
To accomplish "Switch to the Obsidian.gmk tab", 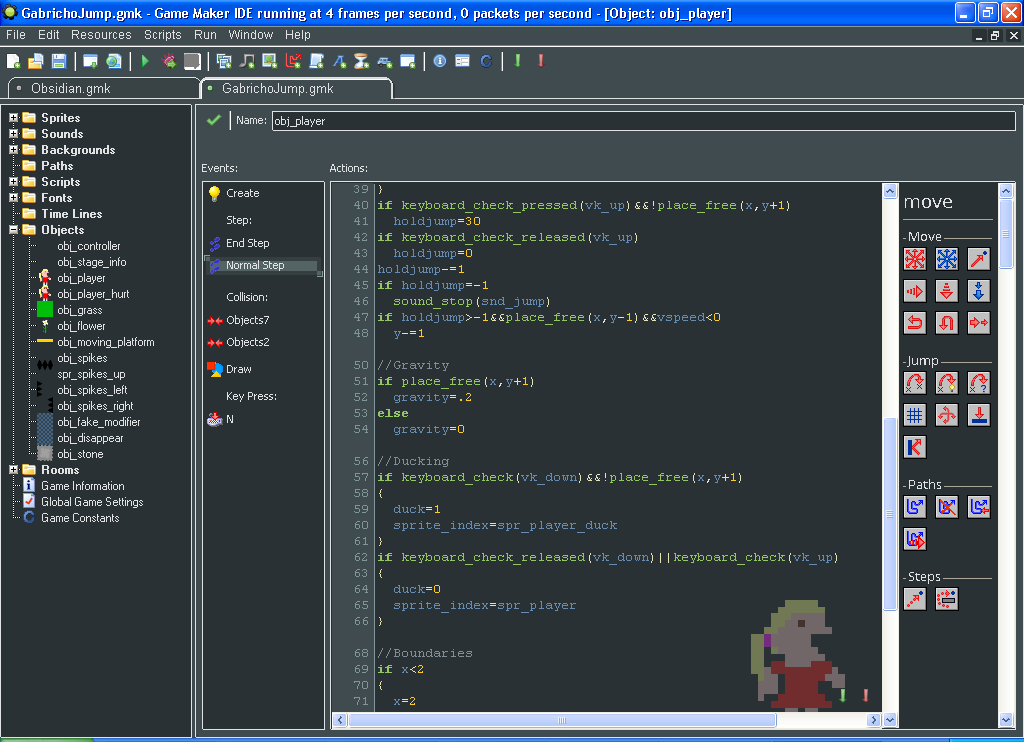I will [x=70, y=88].
